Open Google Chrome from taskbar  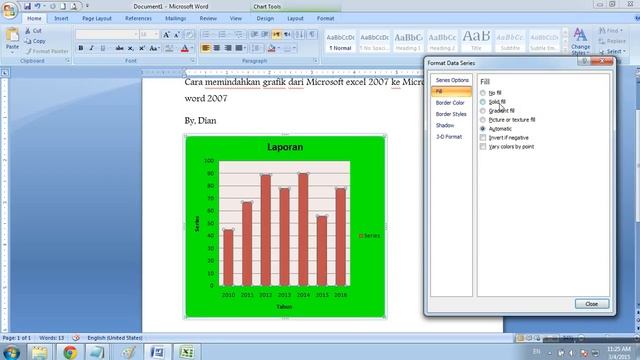70,352
